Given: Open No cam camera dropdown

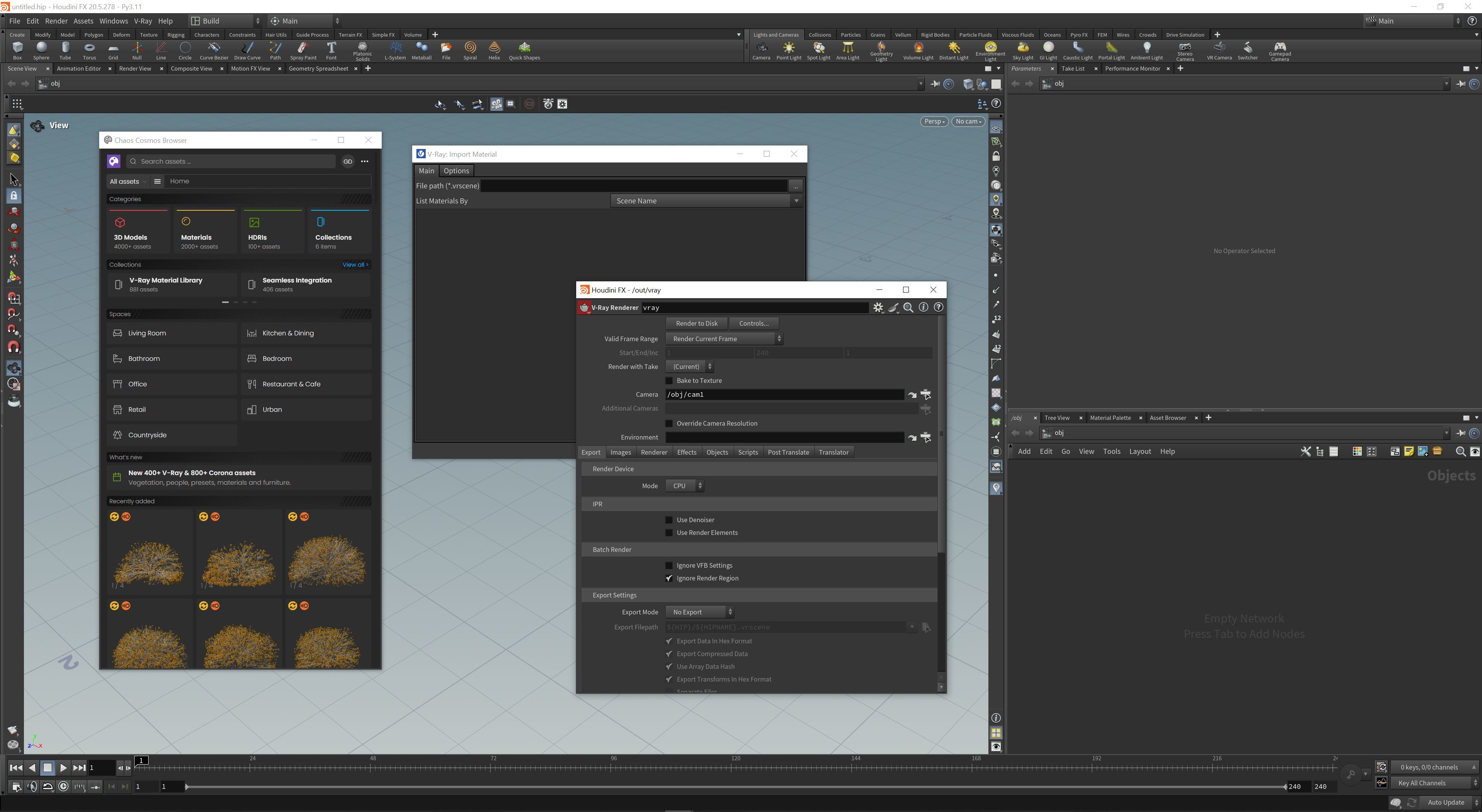Looking at the screenshot, I should point(968,122).
